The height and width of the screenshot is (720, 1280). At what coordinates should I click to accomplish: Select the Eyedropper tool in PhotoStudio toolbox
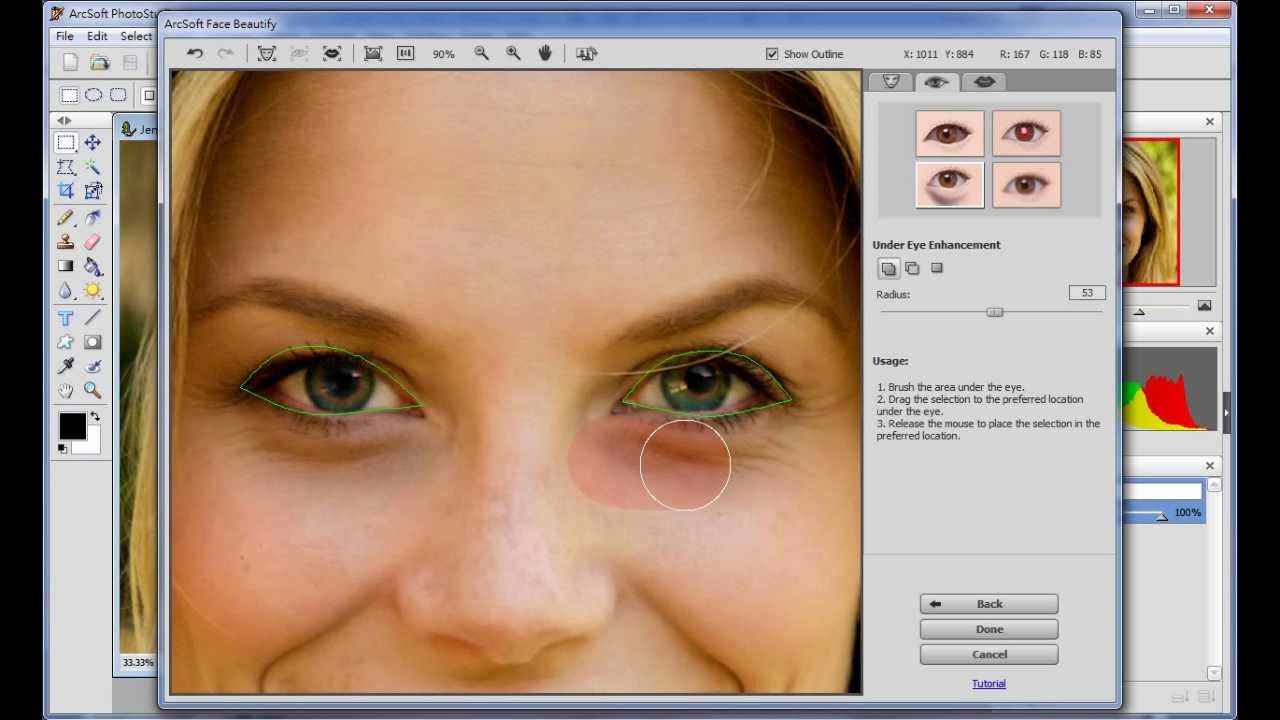[x=66, y=367]
